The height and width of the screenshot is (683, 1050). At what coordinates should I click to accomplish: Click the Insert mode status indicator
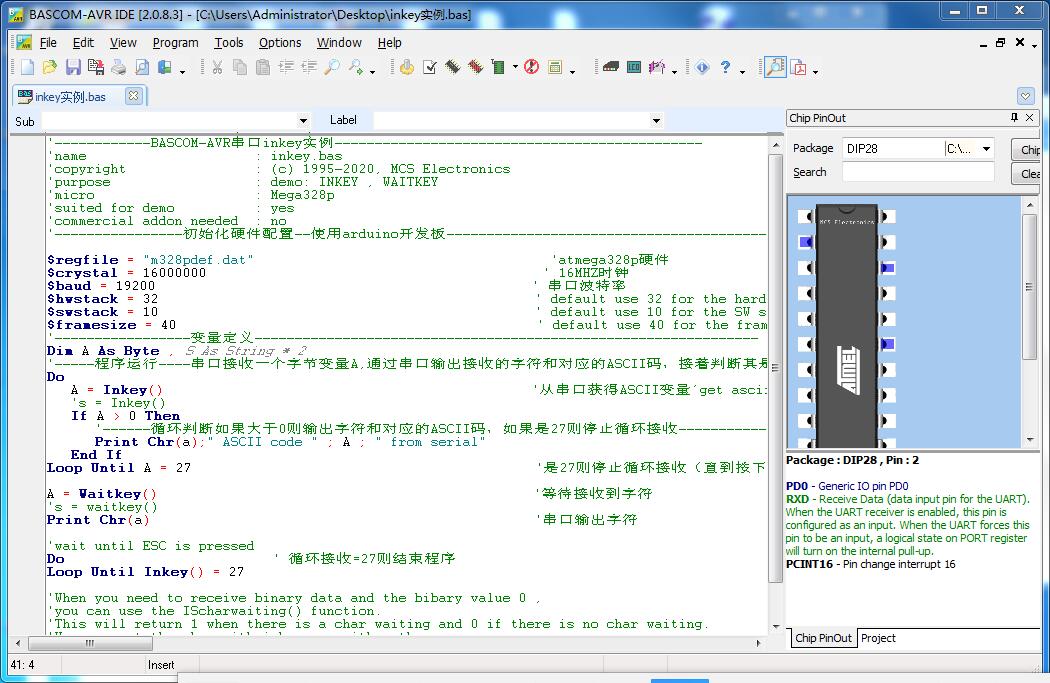161,665
